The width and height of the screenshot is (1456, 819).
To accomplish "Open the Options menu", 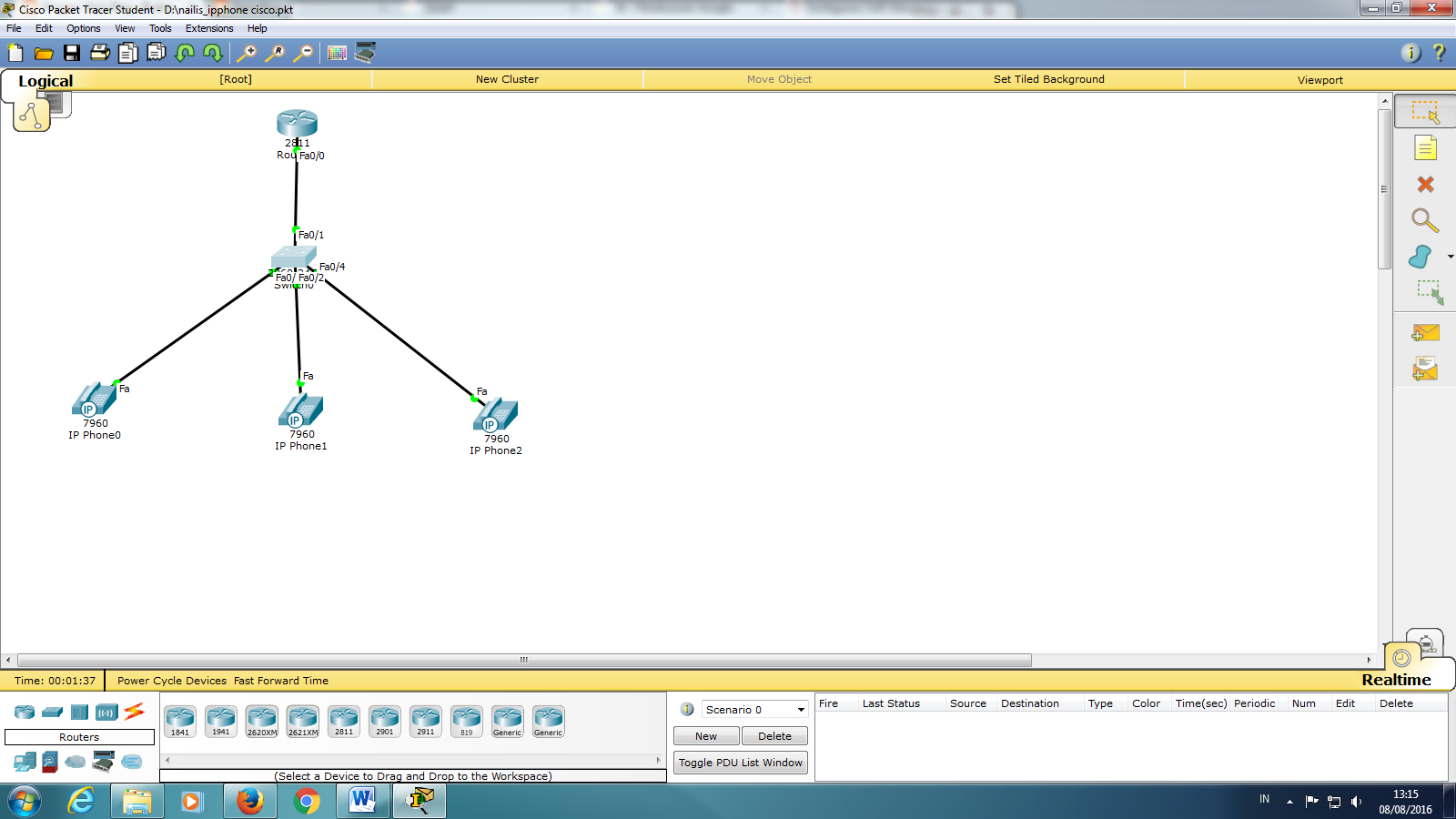I will point(83,28).
